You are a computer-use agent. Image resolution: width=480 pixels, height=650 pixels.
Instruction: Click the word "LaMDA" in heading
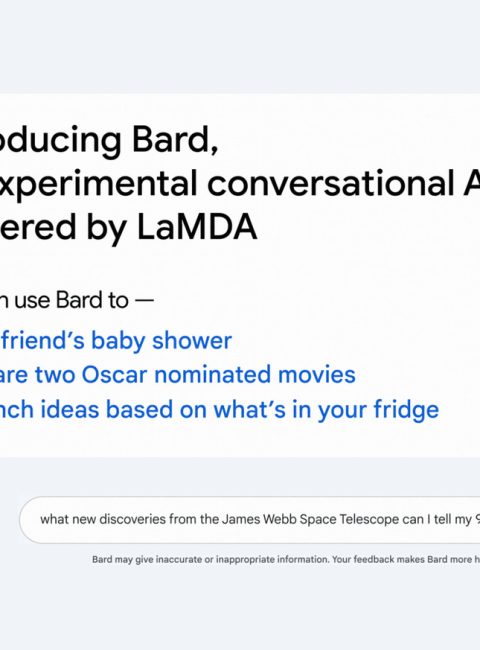pyautogui.click(x=197, y=227)
